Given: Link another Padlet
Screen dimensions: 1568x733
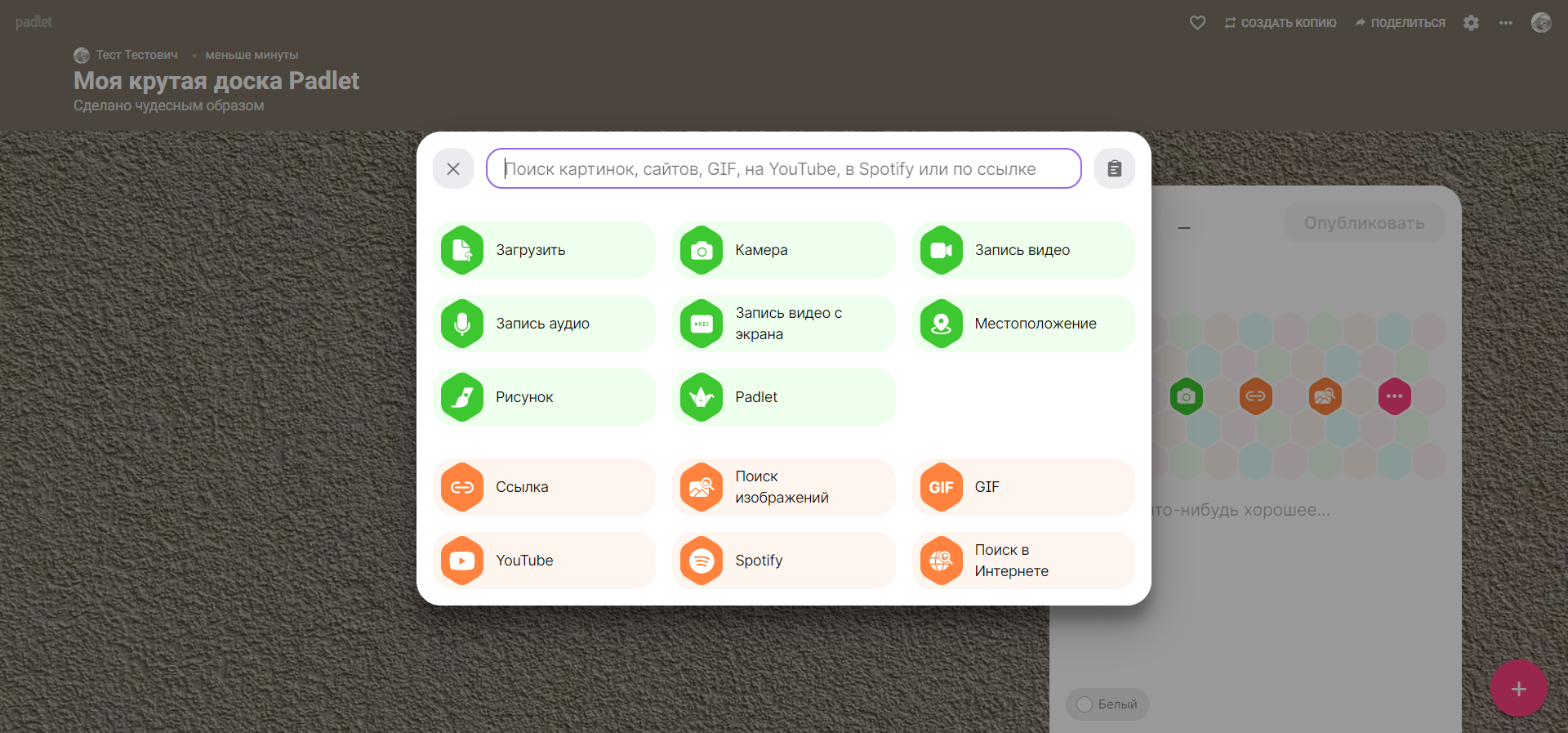Looking at the screenshot, I should click(784, 397).
